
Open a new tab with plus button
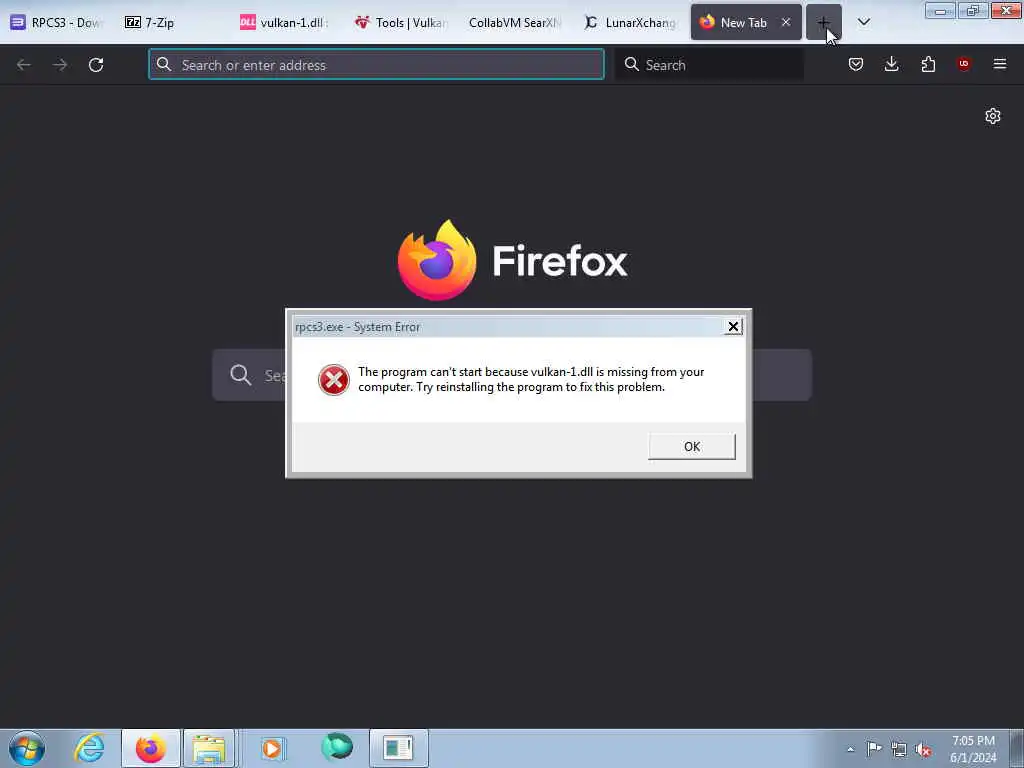[824, 22]
